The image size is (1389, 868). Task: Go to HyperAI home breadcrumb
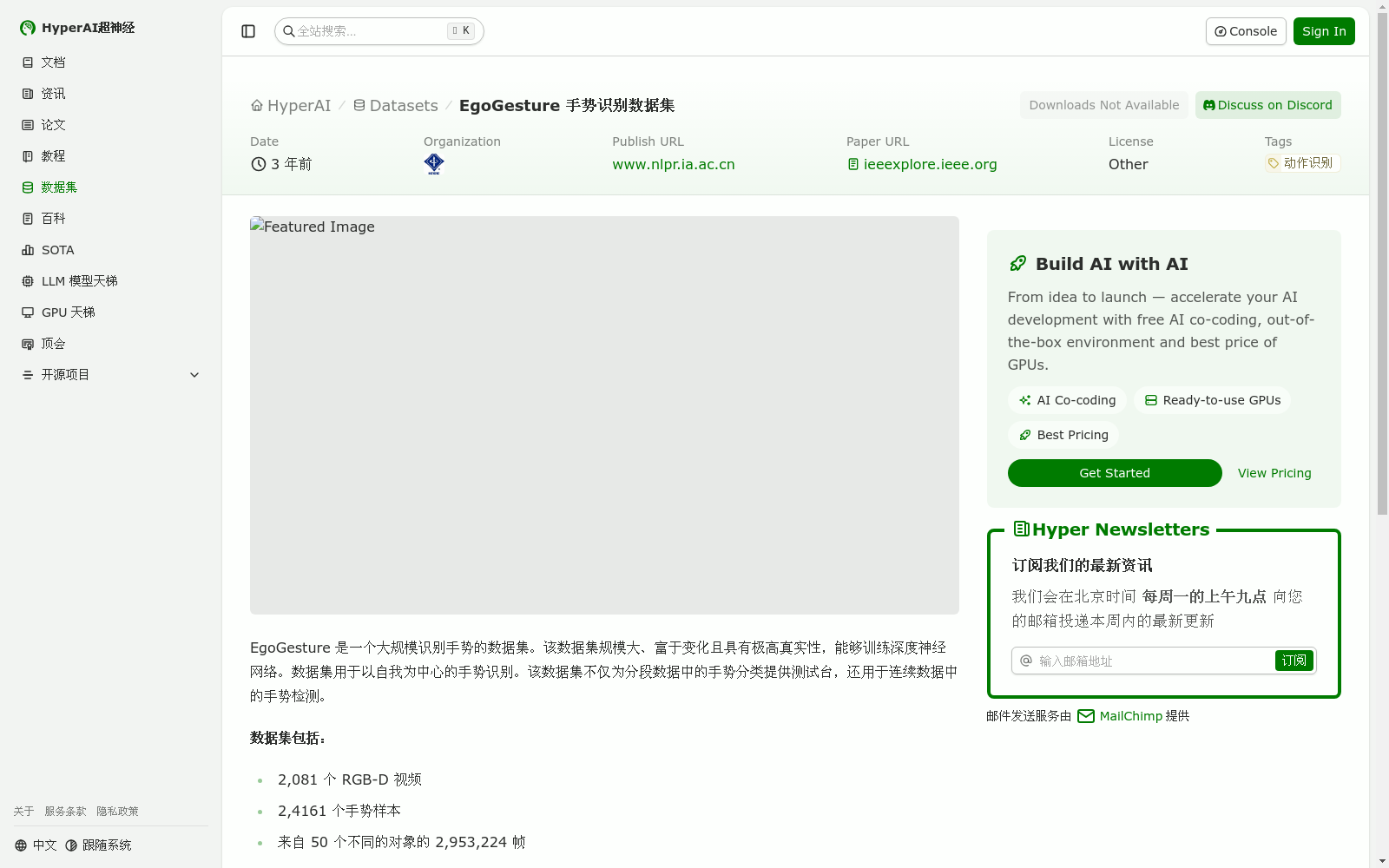click(291, 106)
